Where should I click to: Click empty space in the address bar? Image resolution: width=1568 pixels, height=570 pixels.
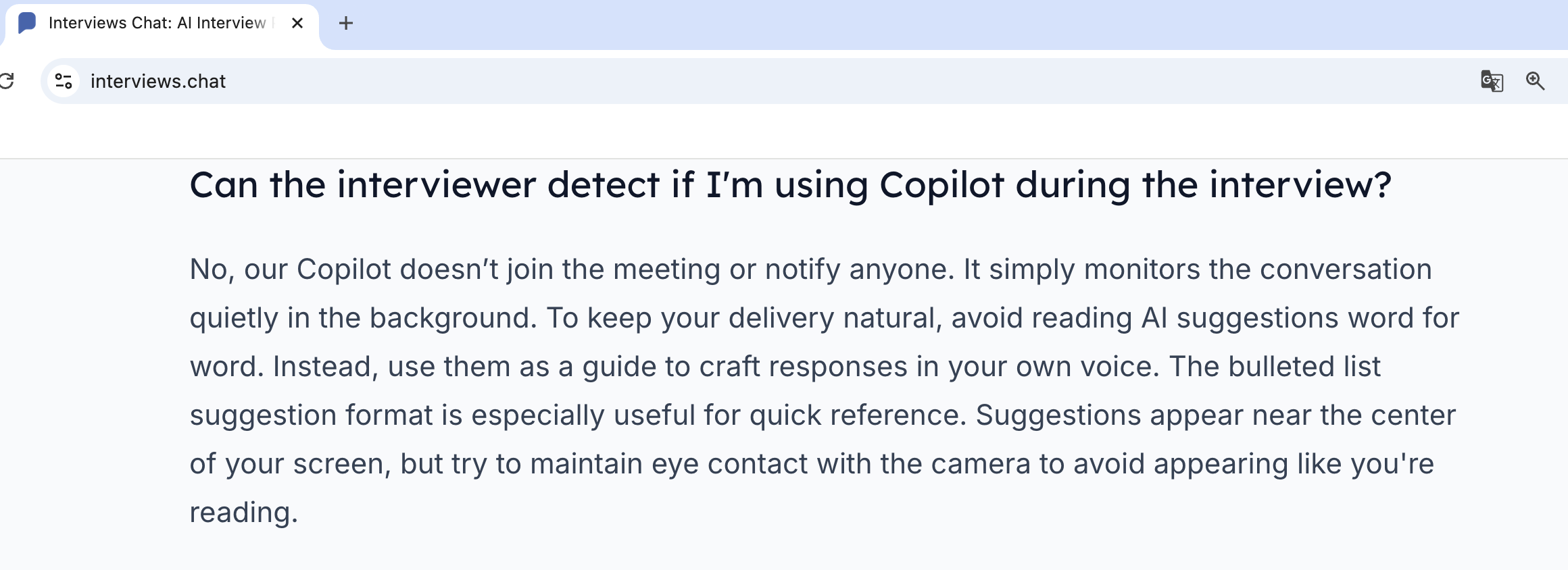point(811,81)
